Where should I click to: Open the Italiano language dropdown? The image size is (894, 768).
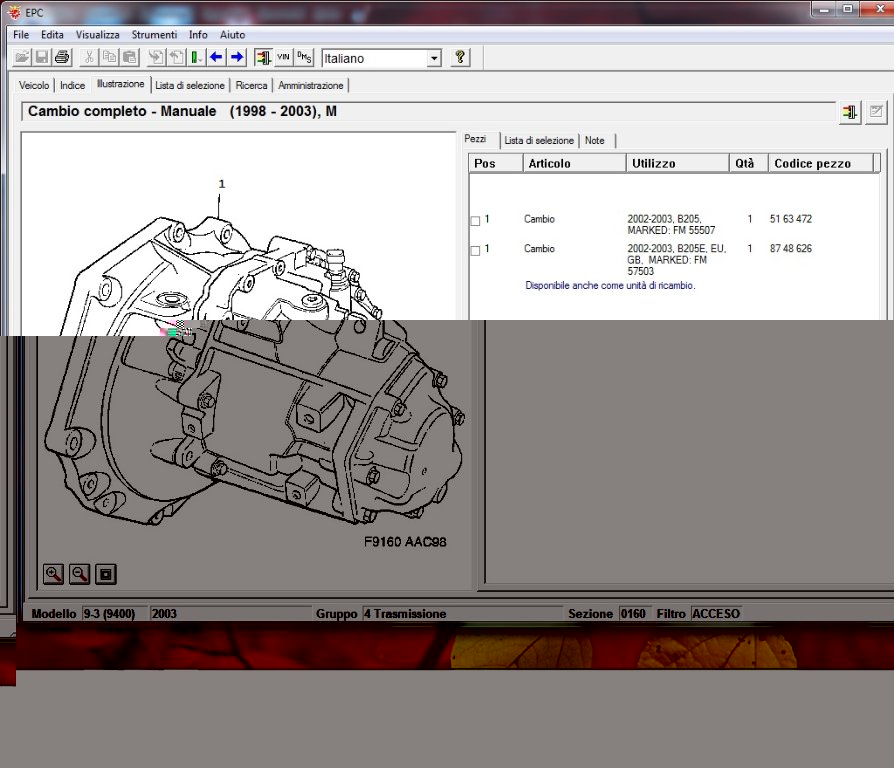pyautogui.click(x=434, y=58)
